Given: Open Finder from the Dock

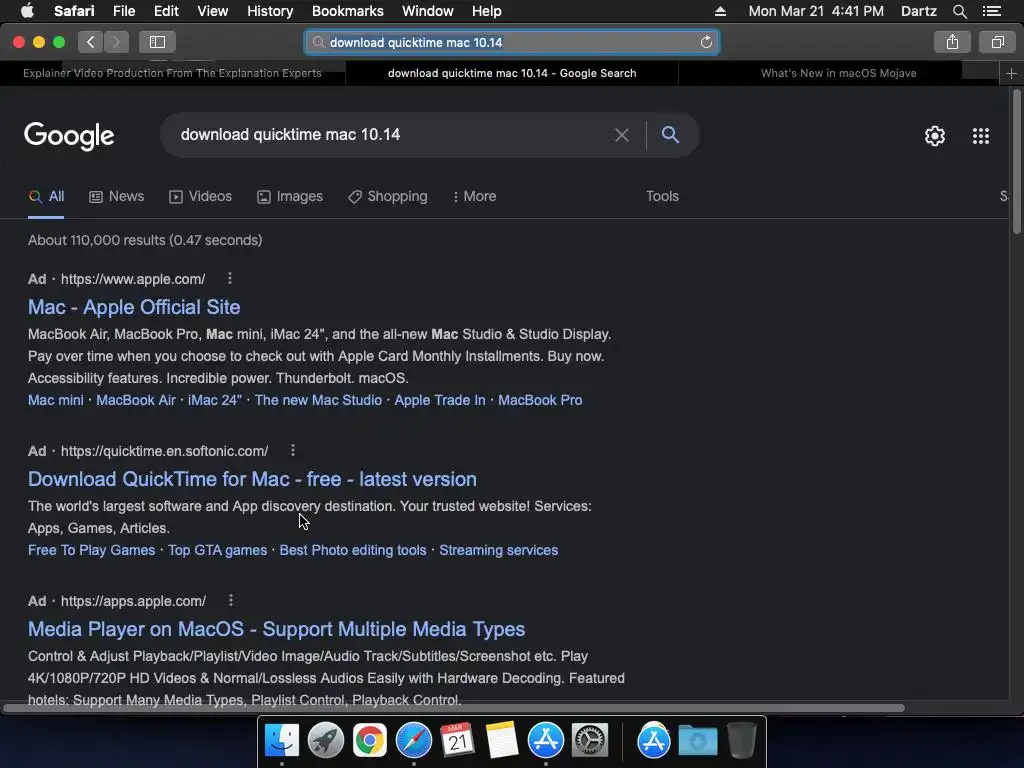Looking at the screenshot, I should [x=282, y=741].
